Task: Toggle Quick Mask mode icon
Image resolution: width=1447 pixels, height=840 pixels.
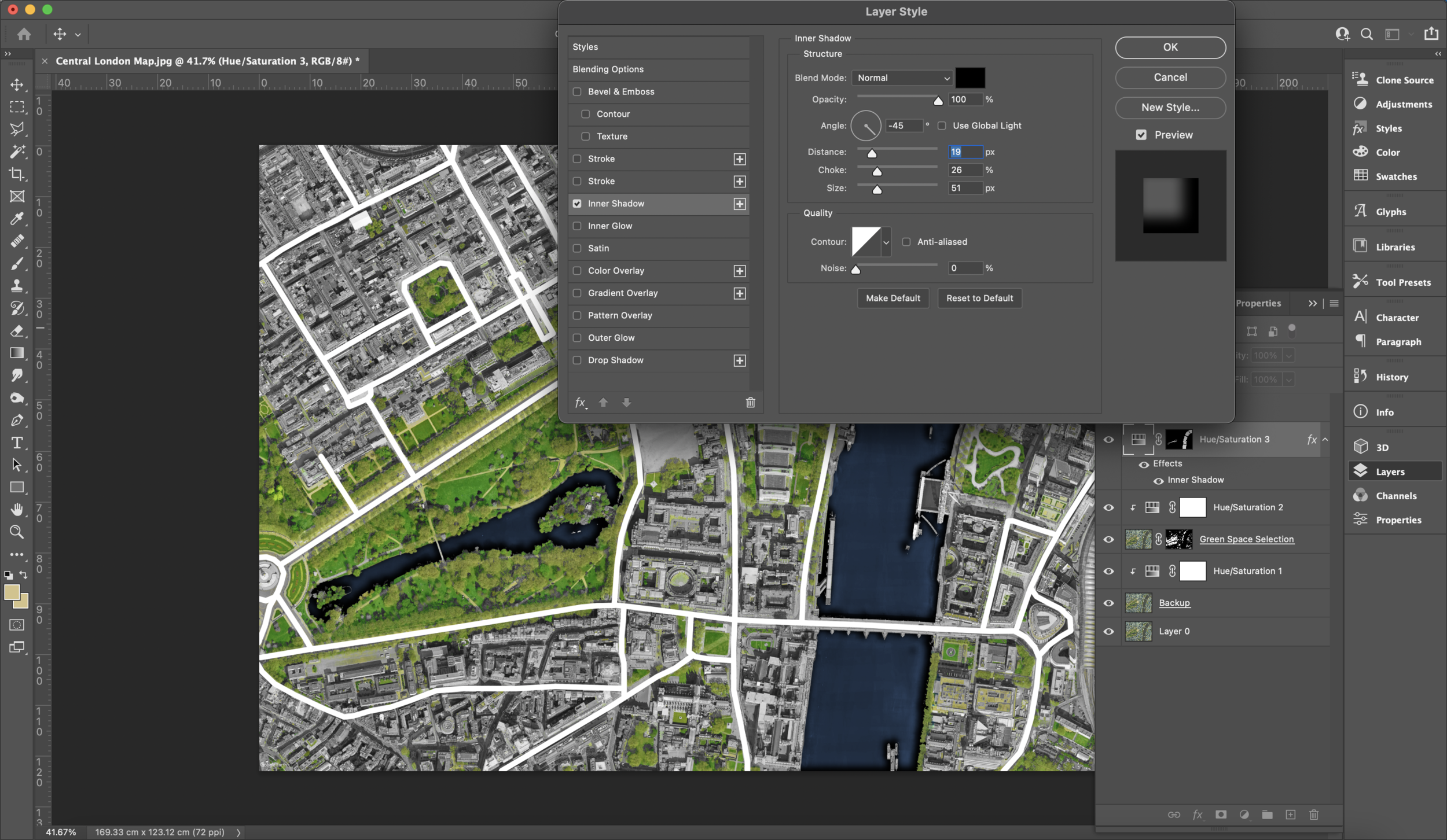Action: [x=17, y=625]
